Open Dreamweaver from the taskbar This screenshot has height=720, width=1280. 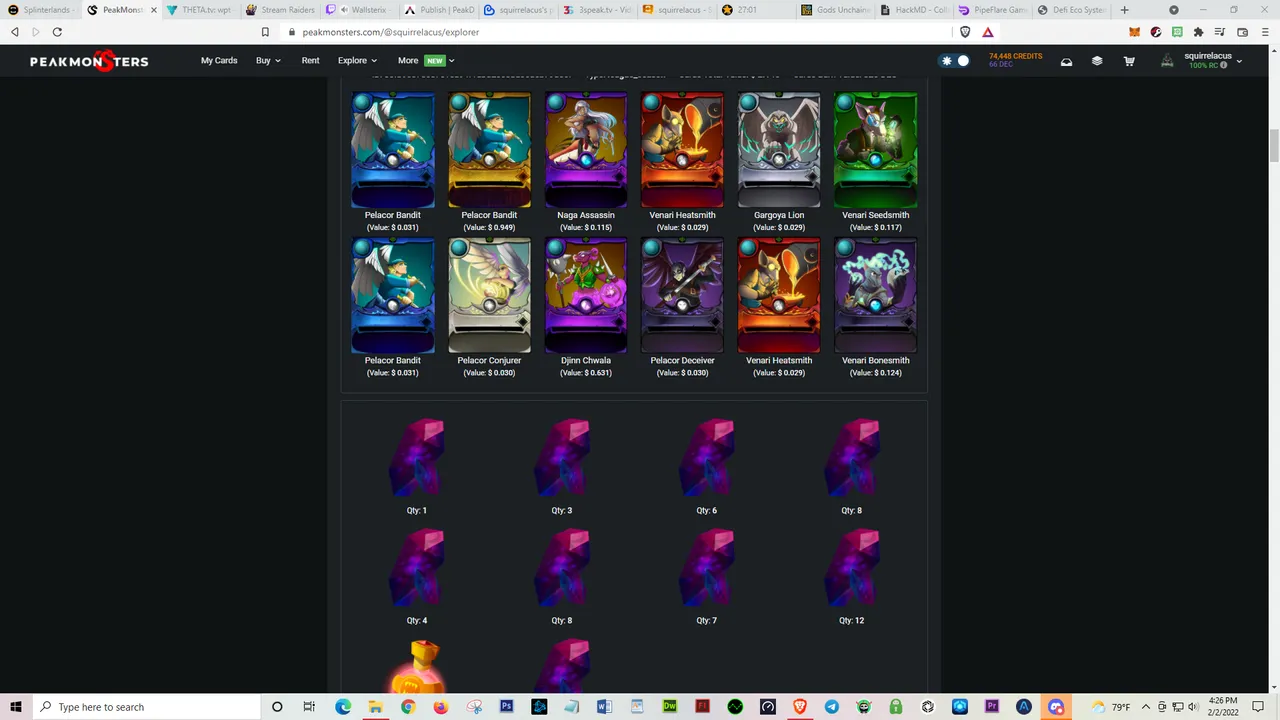[669, 707]
